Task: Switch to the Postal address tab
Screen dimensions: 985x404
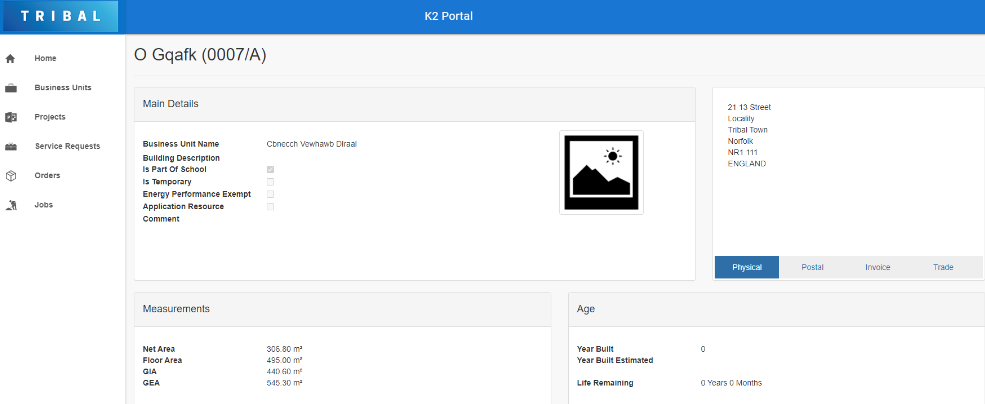Action: 812,267
